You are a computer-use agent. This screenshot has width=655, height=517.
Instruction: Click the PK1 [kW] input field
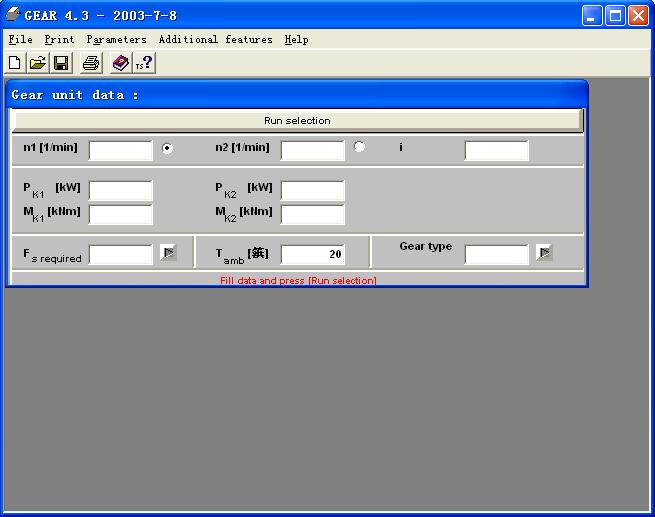121,190
